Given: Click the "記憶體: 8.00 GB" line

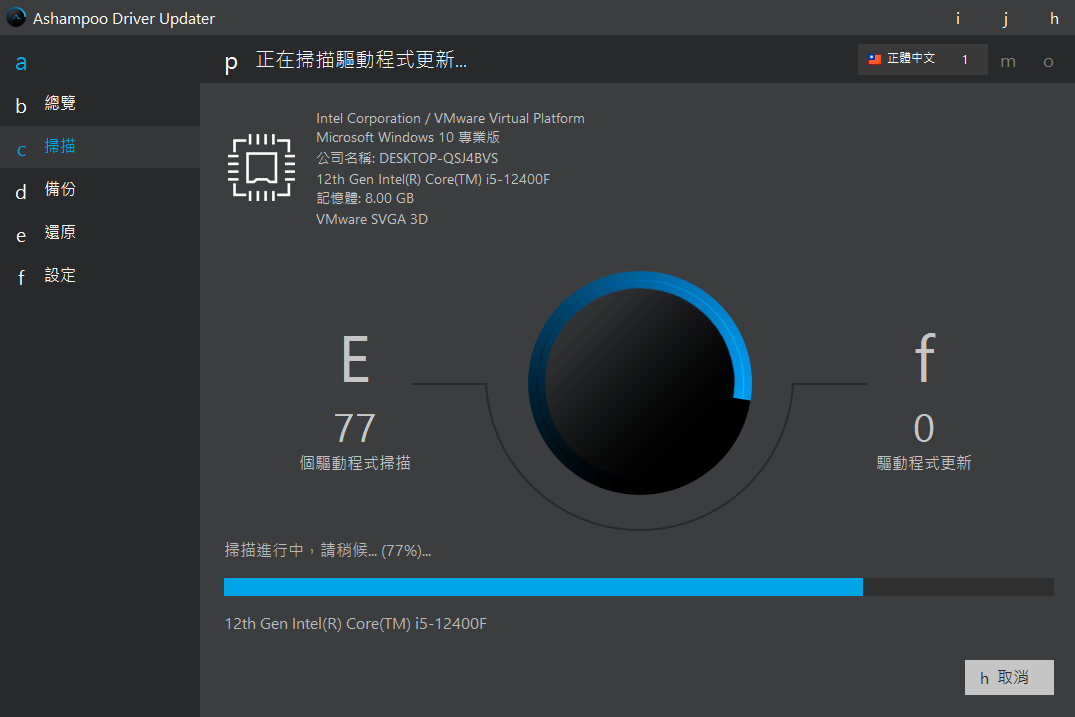Looking at the screenshot, I should click(365, 198).
